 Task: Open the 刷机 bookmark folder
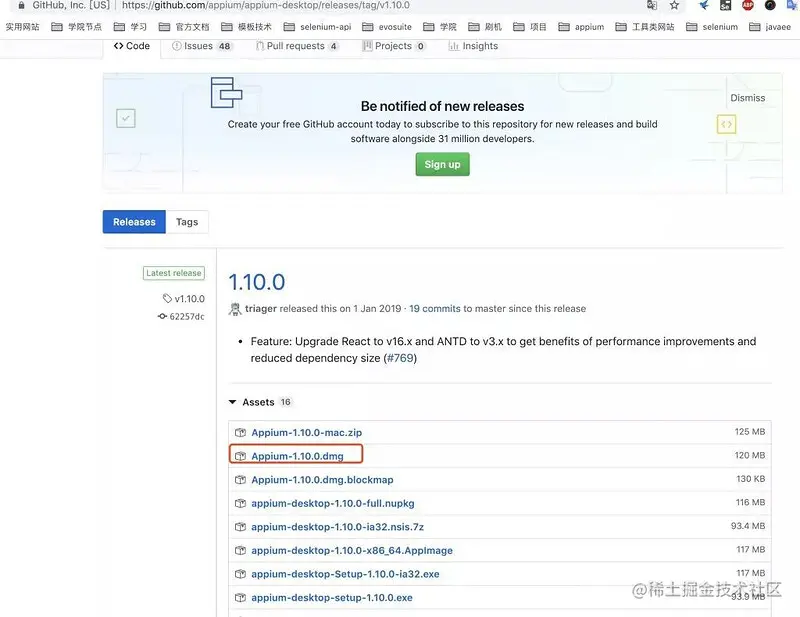point(485,27)
